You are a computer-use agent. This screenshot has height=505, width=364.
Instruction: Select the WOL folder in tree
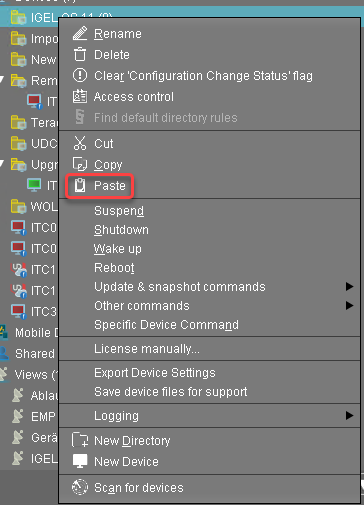point(34,207)
